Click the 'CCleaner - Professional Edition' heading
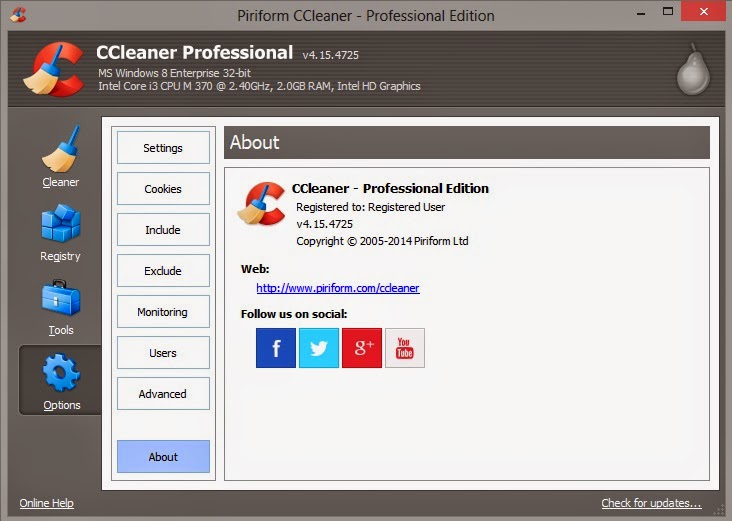This screenshot has width=732, height=521. (x=390, y=188)
